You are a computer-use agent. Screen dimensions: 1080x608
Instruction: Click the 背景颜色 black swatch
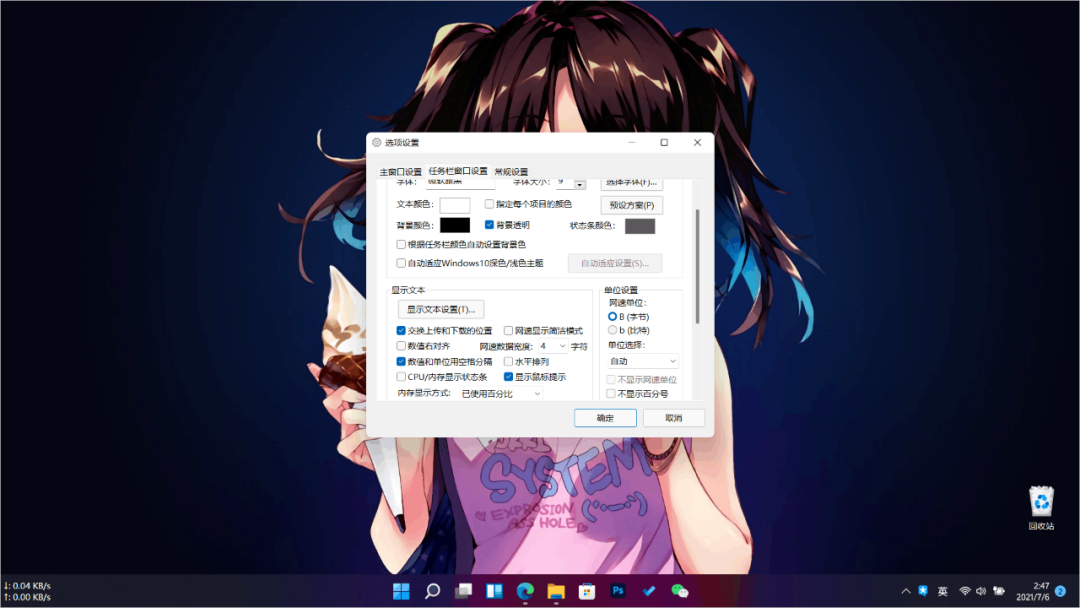click(x=455, y=225)
